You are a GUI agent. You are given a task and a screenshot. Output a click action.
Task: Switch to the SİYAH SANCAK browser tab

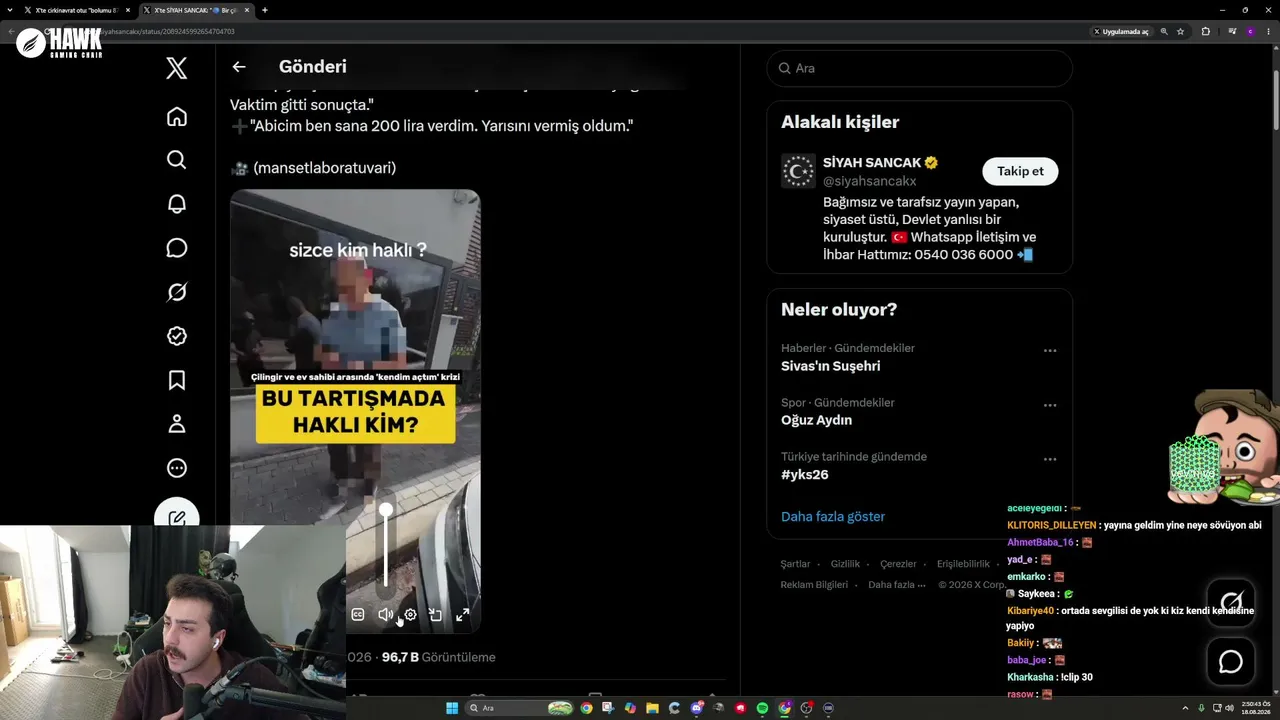[x=197, y=10]
